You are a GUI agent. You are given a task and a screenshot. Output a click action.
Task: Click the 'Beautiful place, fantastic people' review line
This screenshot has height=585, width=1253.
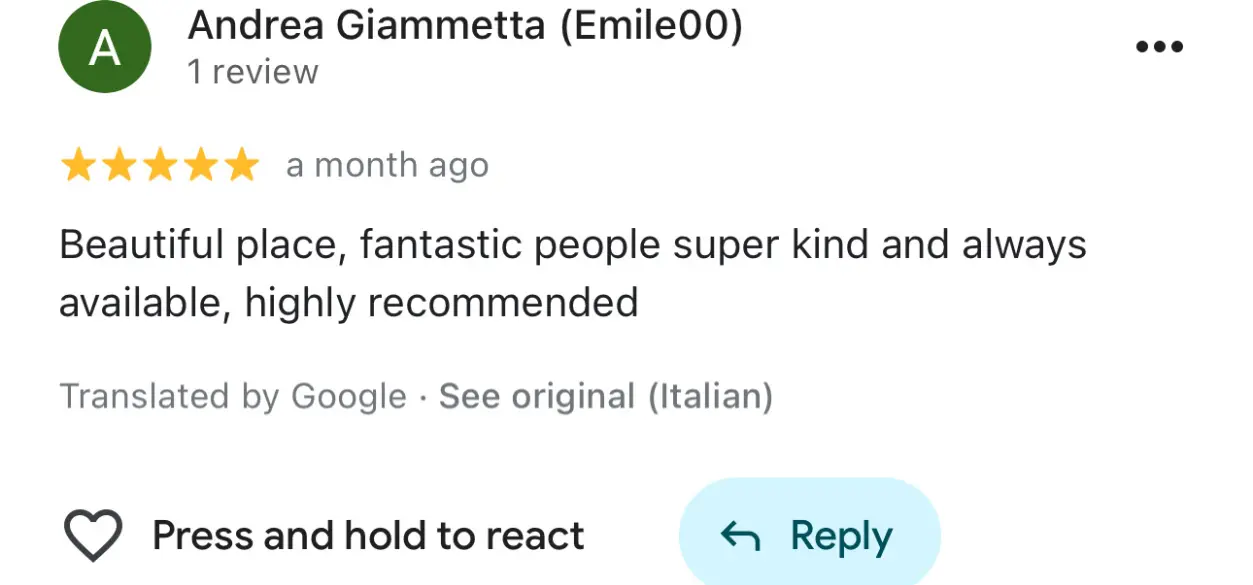[572, 245]
